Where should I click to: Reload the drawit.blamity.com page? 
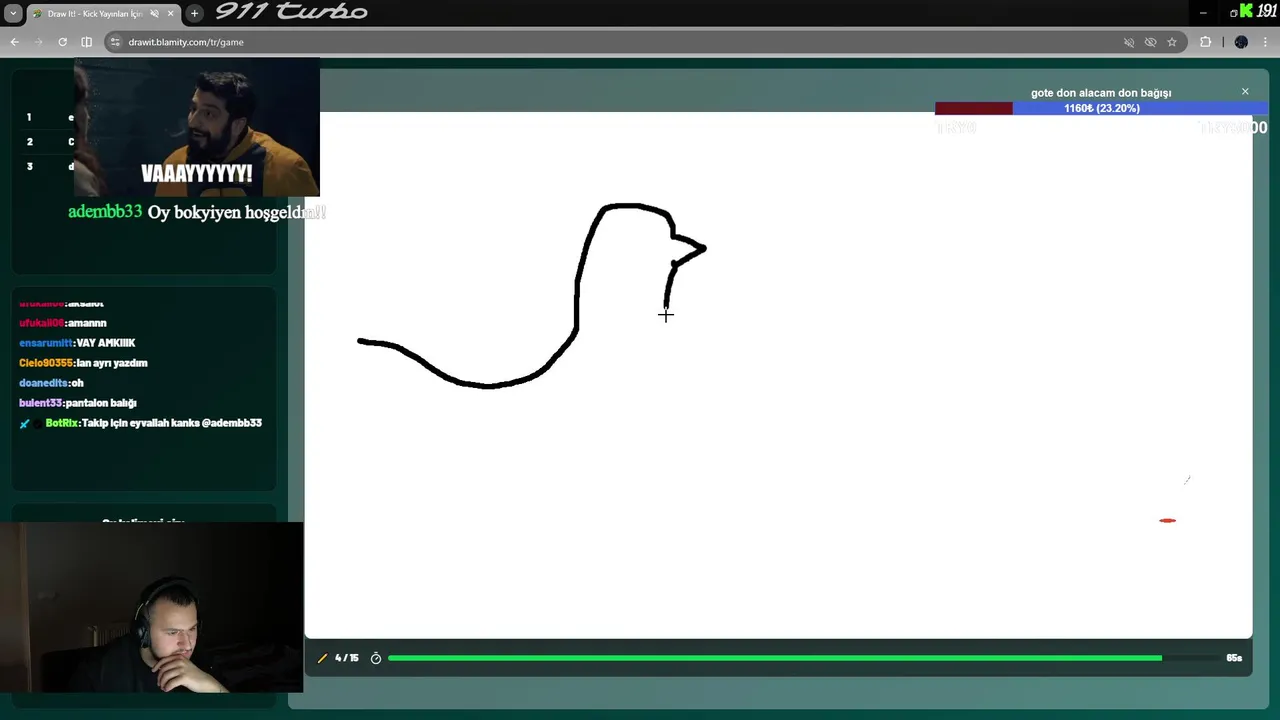62,42
